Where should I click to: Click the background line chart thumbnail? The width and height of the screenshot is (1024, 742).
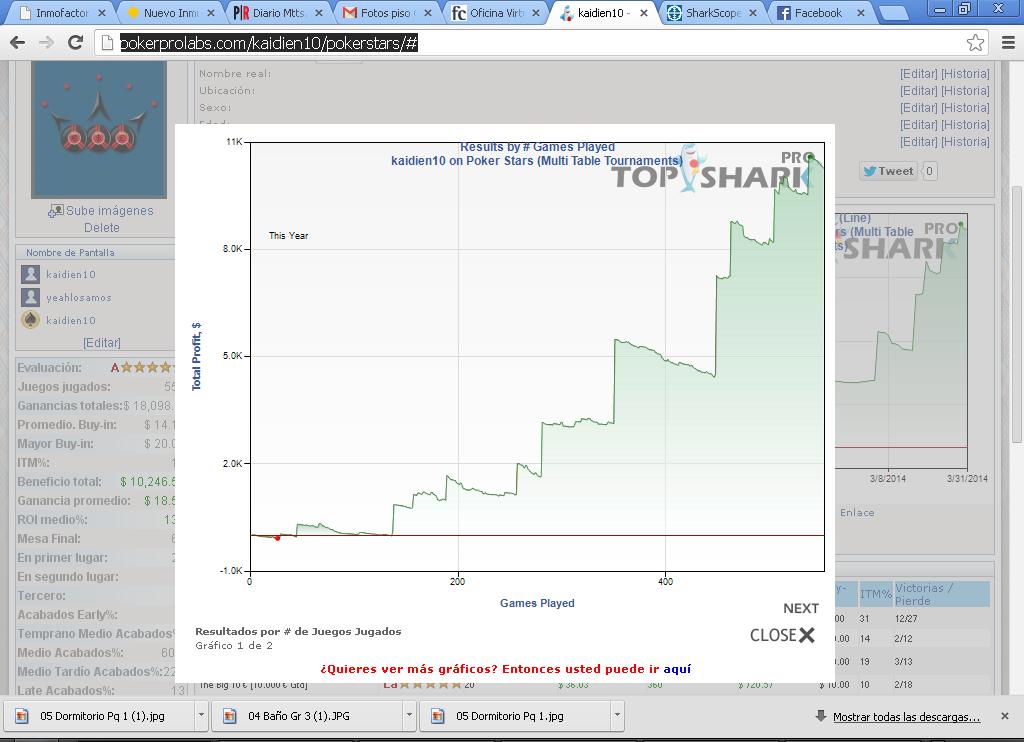[901, 340]
